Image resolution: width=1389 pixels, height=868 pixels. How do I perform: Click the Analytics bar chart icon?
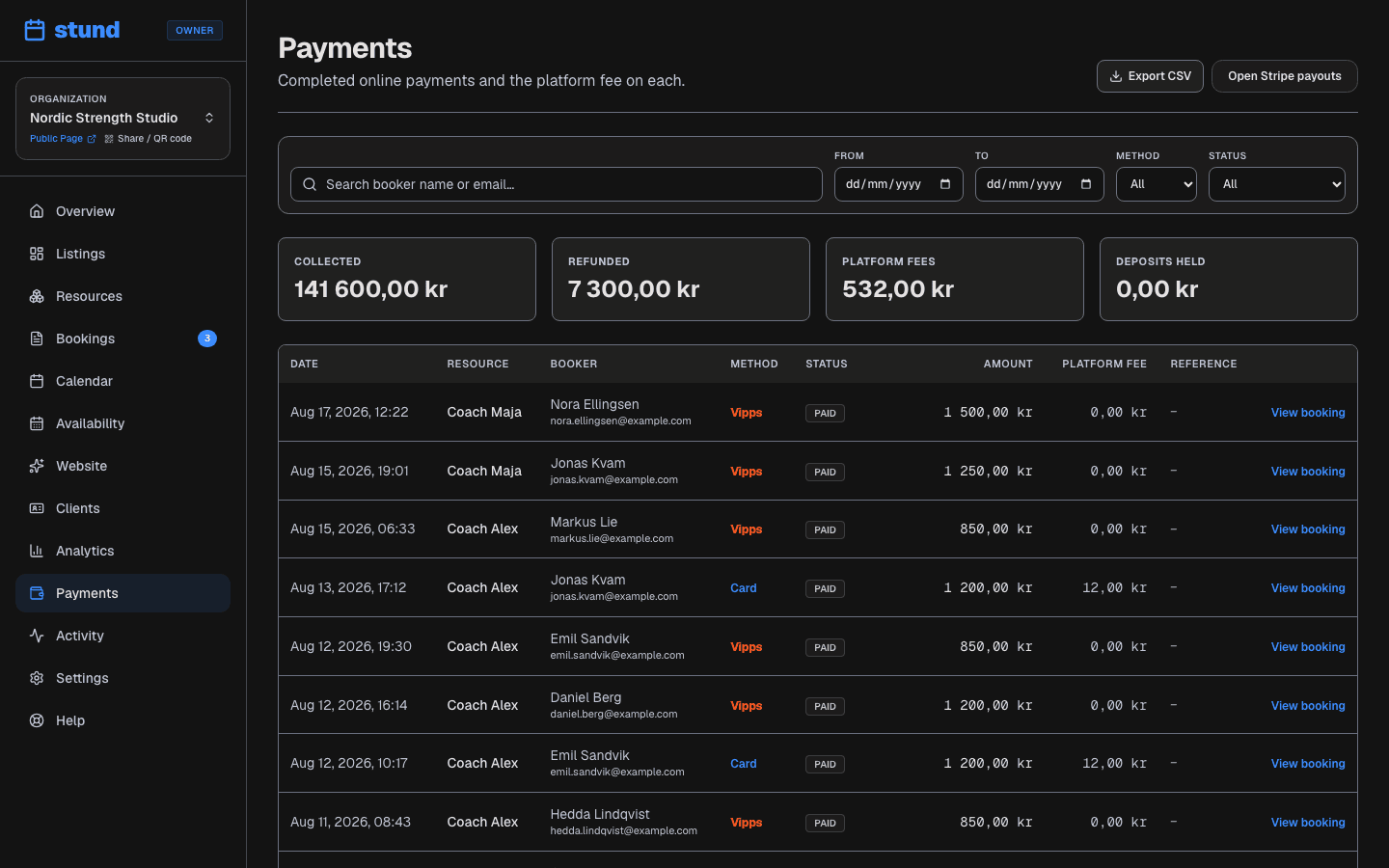(37, 551)
